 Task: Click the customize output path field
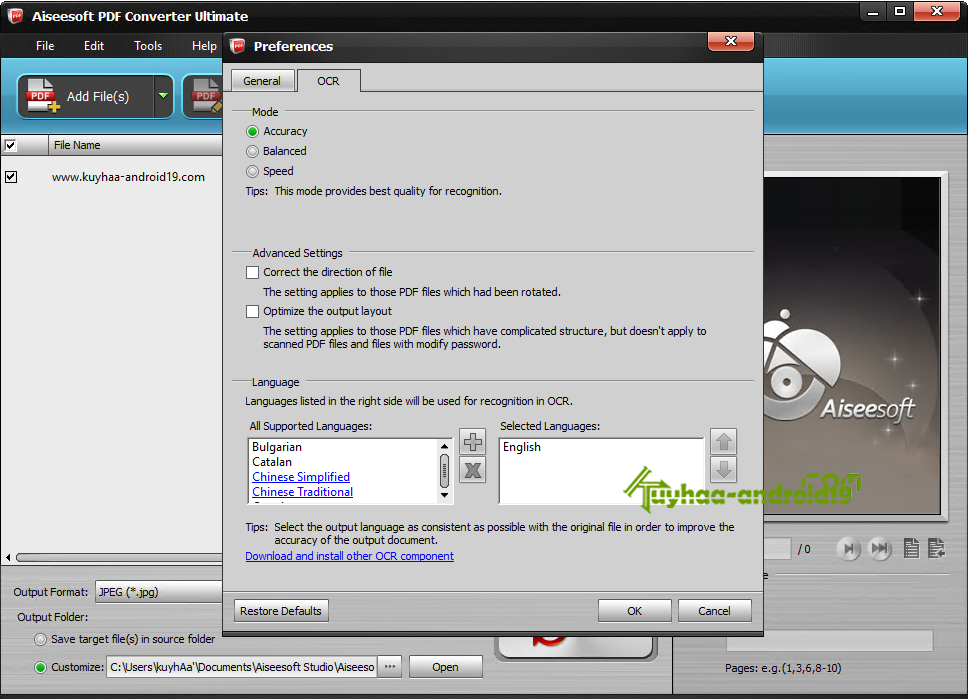[x=241, y=667]
